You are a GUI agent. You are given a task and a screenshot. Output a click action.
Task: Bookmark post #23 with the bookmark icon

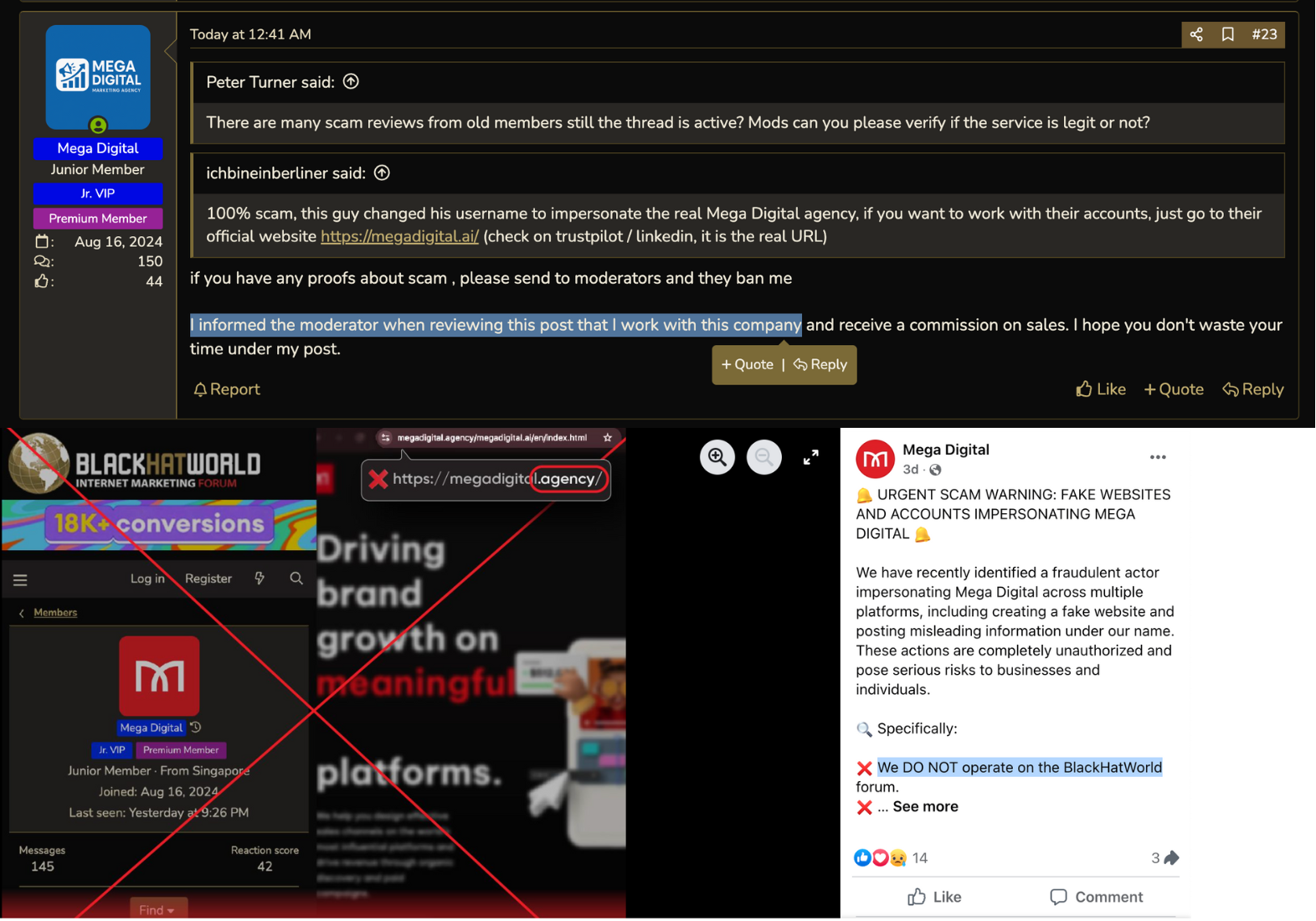[x=1227, y=34]
